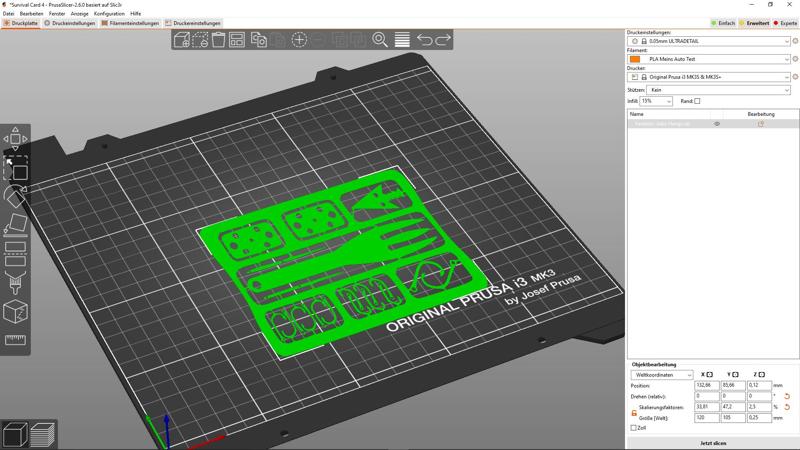Image resolution: width=800 pixels, height=450 pixels.
Task: Switch to Filamenteinstellungen tab
Action: pos(130,23)
